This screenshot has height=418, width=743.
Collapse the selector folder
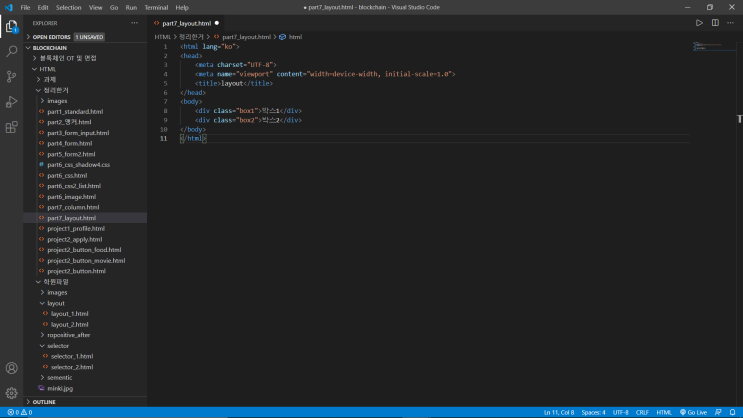pos(85,346)
